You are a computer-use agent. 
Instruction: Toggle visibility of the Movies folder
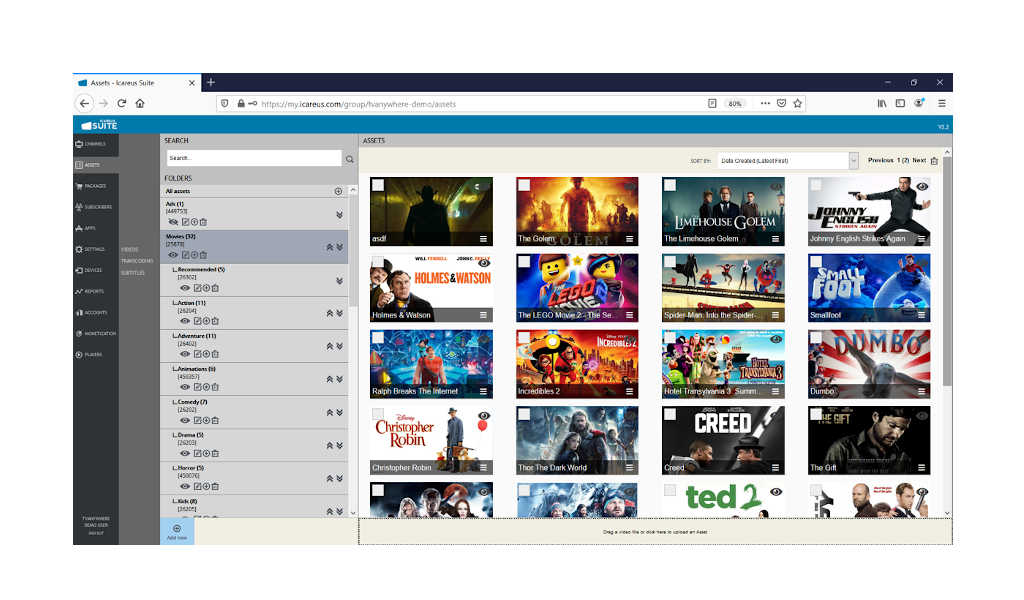(173, 255)
